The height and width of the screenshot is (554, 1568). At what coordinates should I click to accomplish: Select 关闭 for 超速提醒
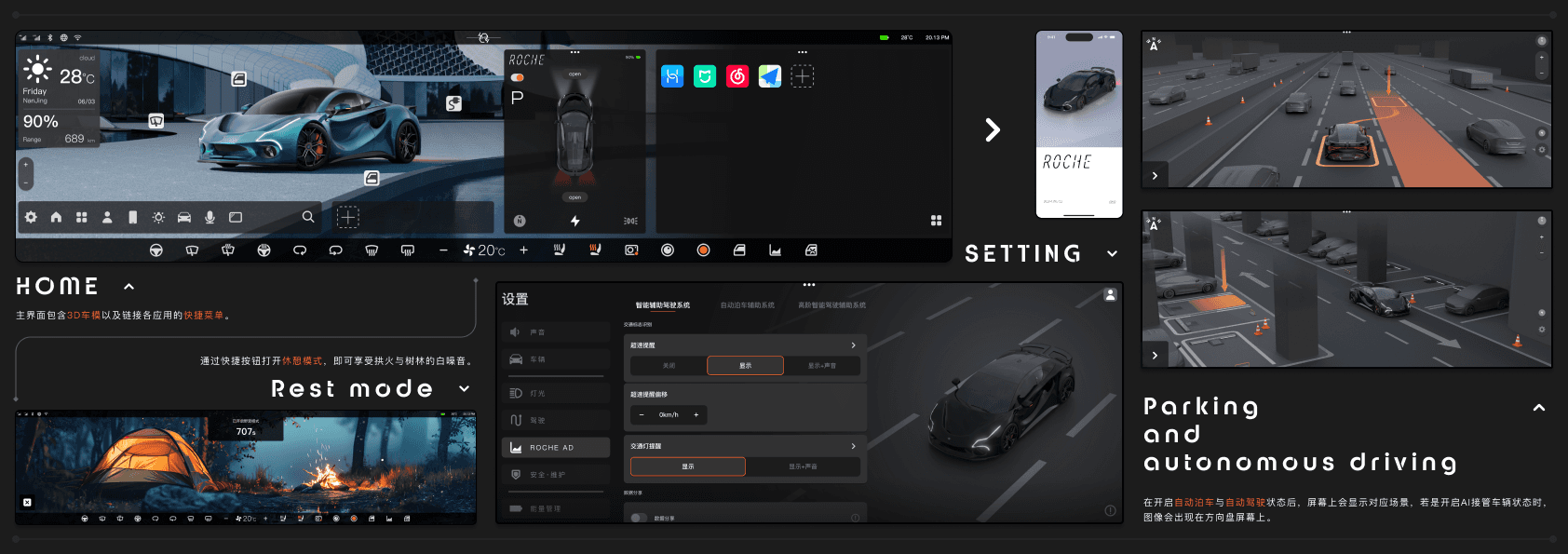pyautogui.click(x=669, y=366)
